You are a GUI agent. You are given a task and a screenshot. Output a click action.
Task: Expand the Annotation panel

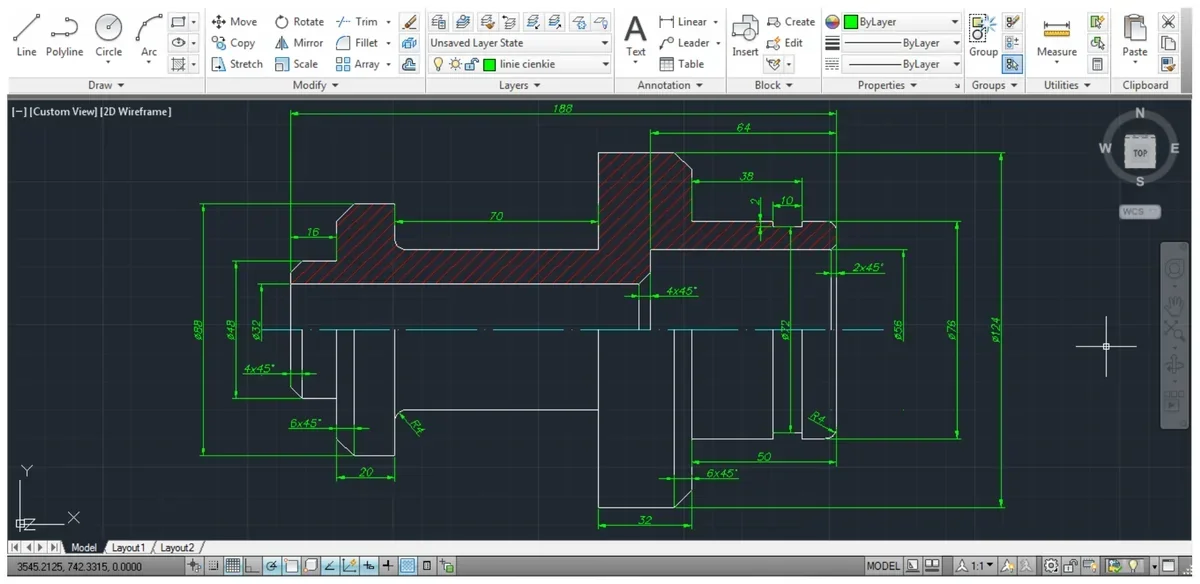tap(670, 86)
